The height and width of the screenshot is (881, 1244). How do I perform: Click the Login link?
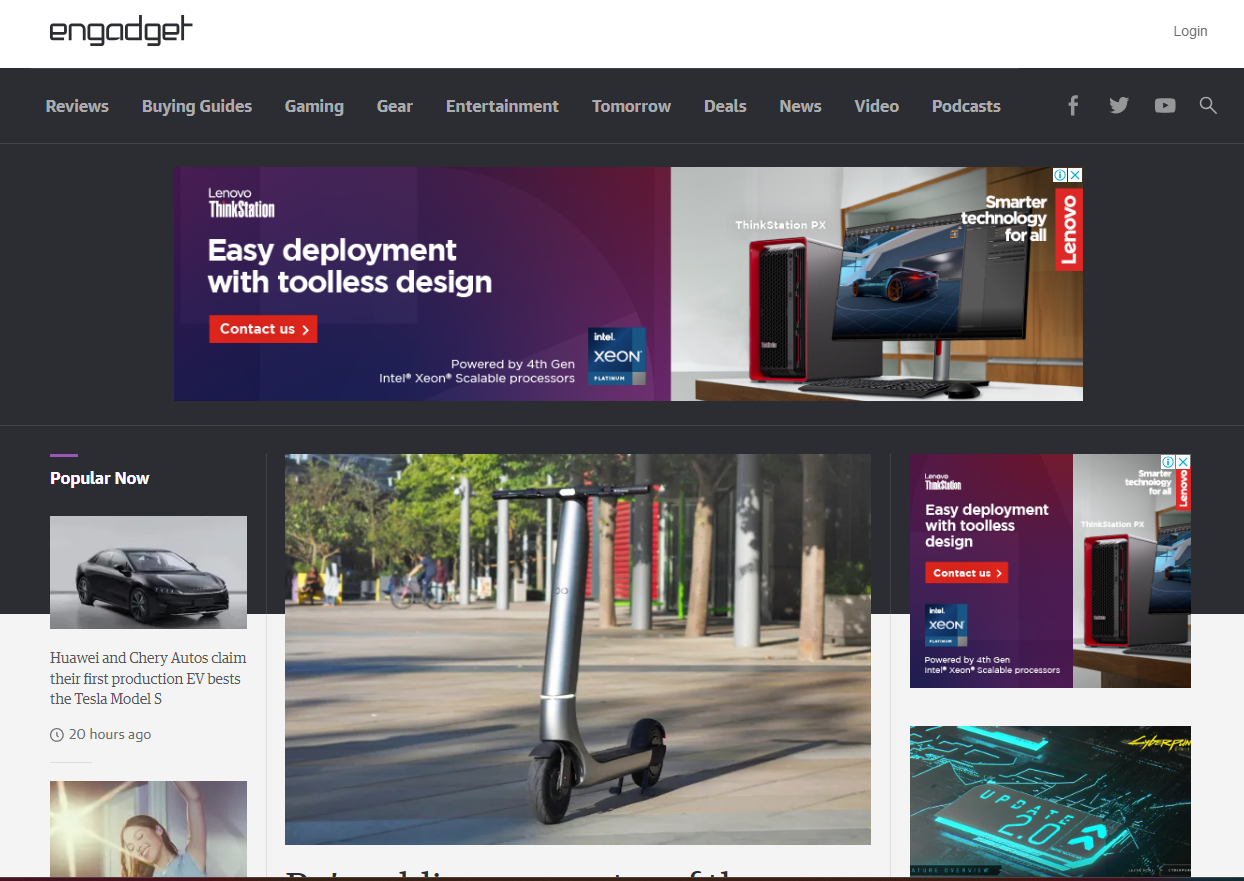(1190, 31)
